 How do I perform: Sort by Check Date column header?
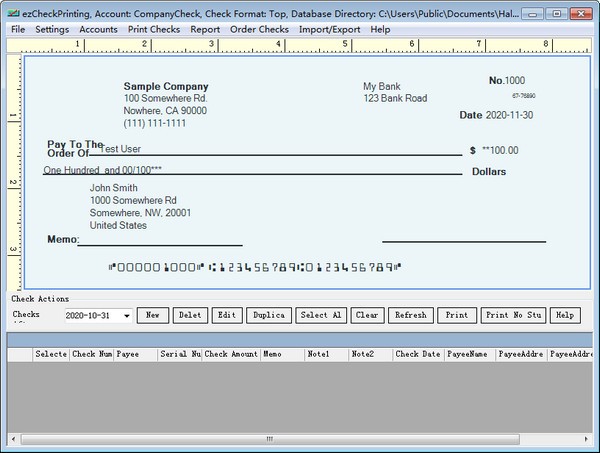tap(419, 354)
